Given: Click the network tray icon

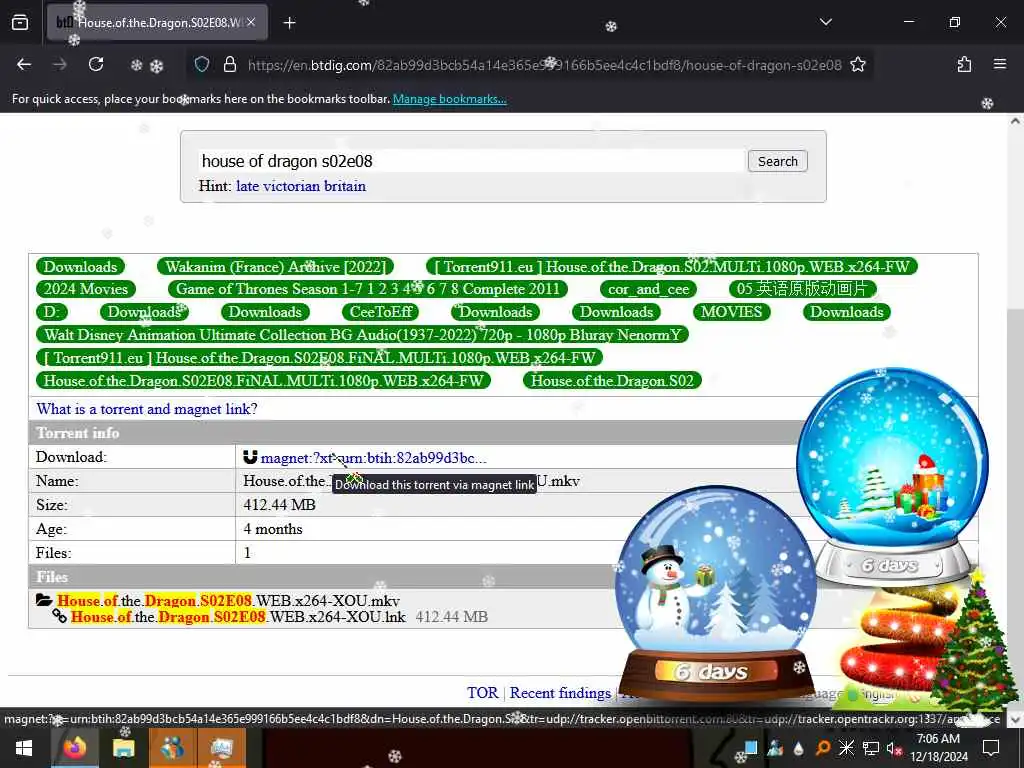Looking at the screenshot, I should pyautogui.click(x=871, y=748).
